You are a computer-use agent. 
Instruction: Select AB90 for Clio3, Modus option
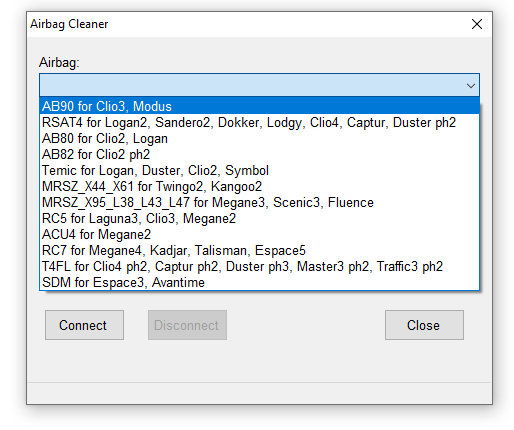(x=259, y=106)
